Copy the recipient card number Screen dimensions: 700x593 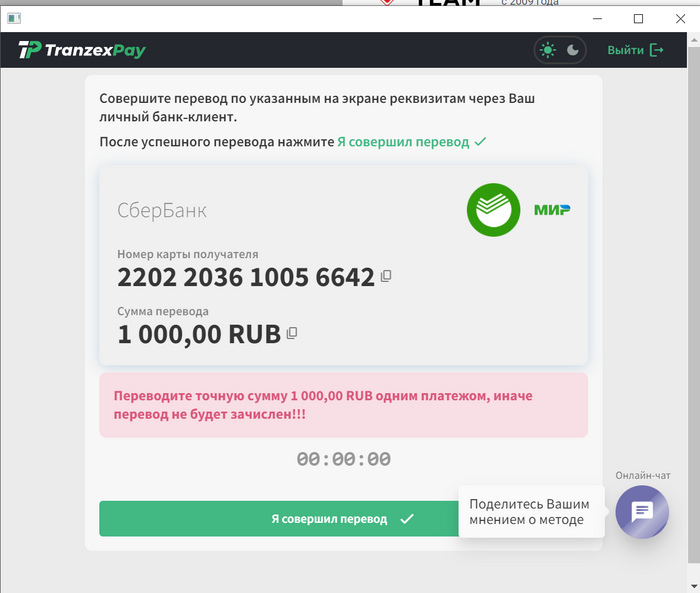point(386,276)
